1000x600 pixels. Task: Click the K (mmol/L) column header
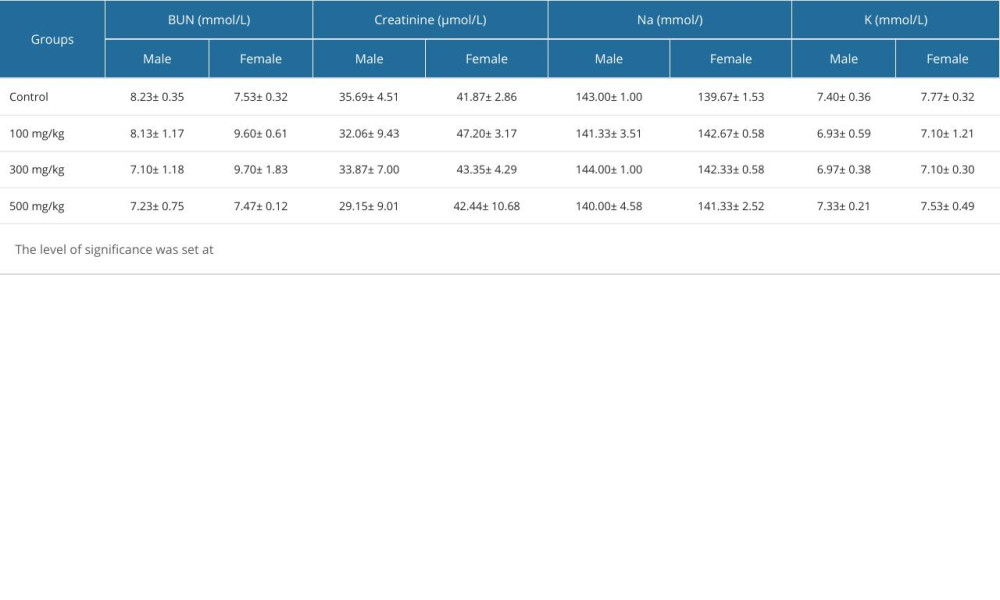point(895,20)
